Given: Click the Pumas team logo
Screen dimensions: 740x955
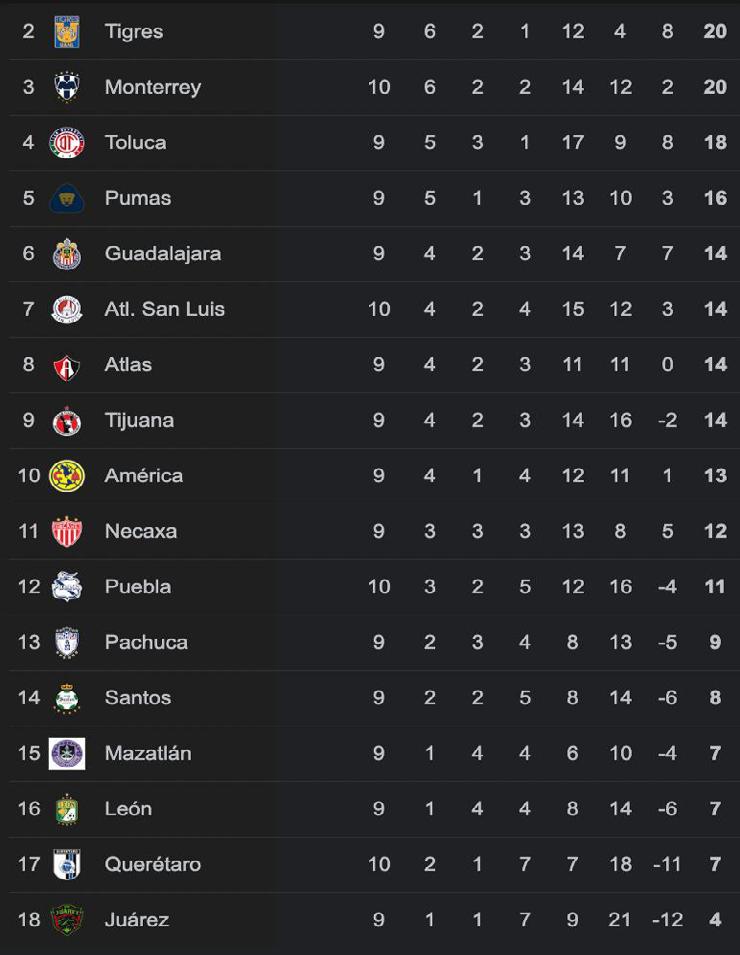Looking at the screenshot, I should pos(67,198).
